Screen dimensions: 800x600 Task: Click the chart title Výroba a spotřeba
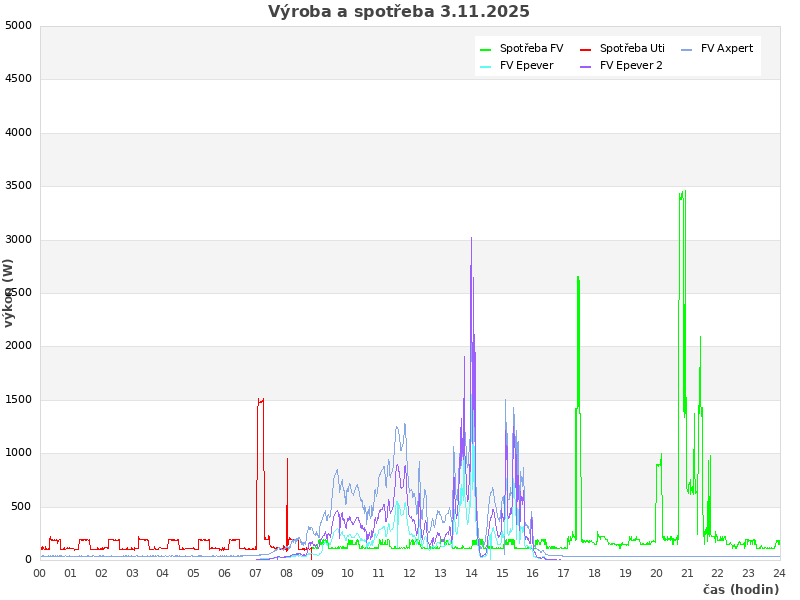coord(399,12)
